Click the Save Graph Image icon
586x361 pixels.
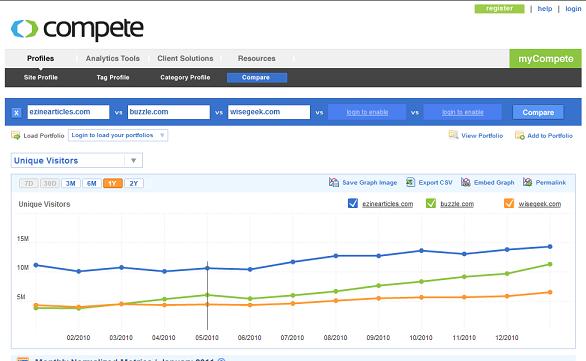(x=334, y=182)
